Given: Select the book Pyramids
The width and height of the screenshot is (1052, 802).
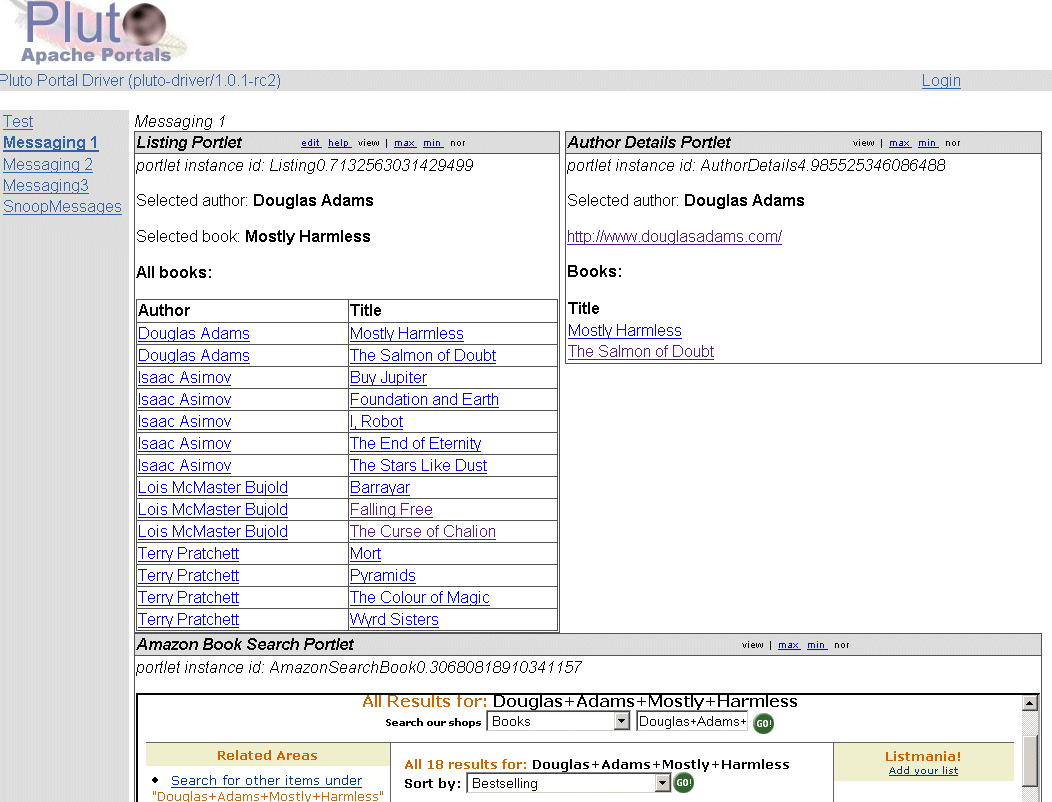Looking at the screenshot, I should [x=382, y=576].
